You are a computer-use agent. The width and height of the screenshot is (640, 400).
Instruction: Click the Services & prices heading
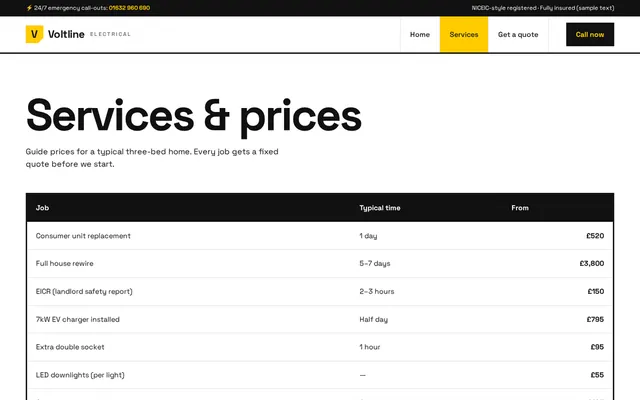(193, 117)
